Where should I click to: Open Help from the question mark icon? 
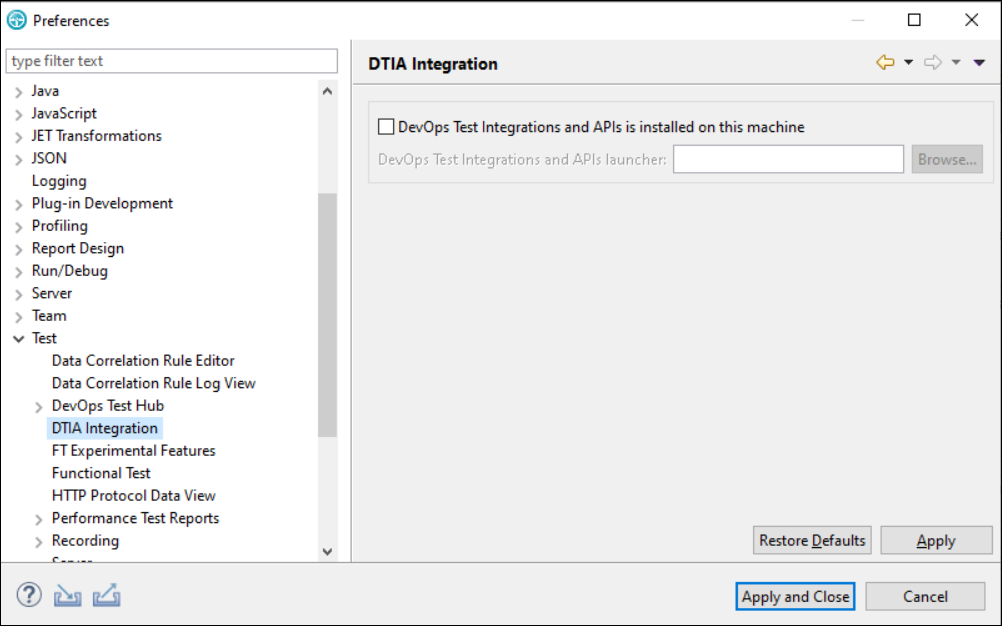[x=28, y=595]
